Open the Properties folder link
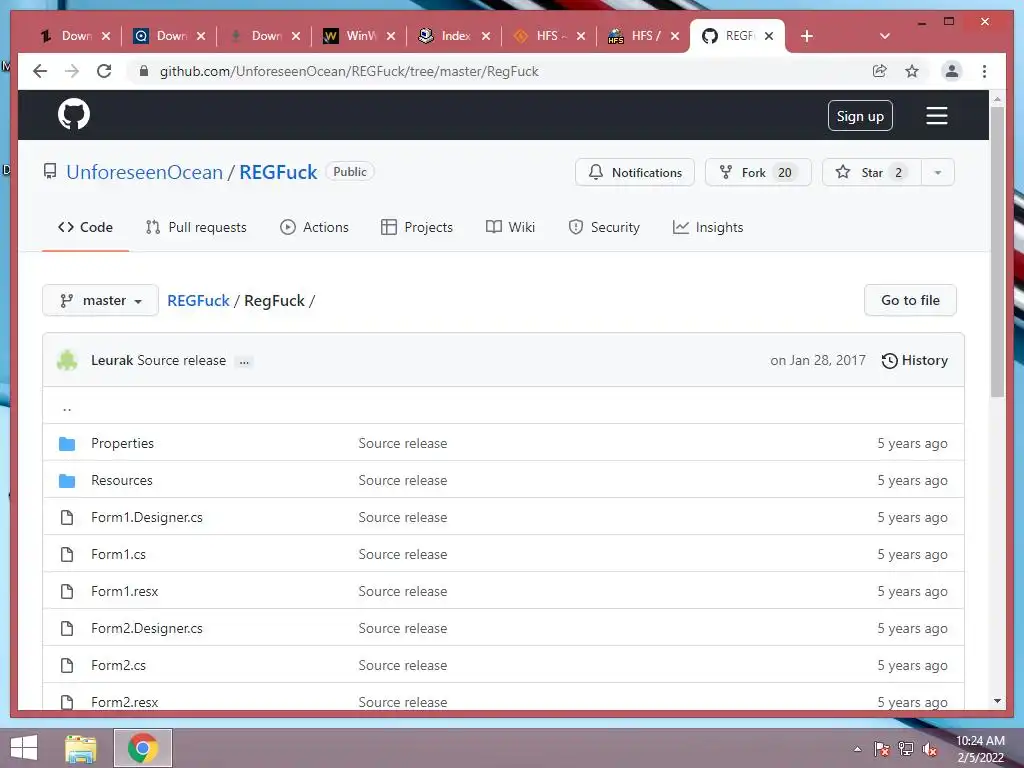Screen dimensions: 1024x768 pyautogui.click(x=122, y=443)
